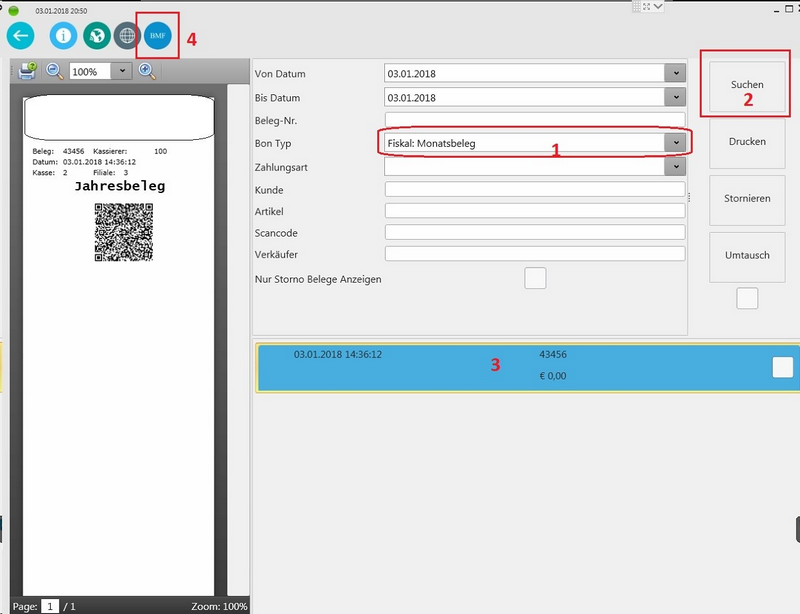800x614 pixels.
Task: Click the Stornieren button
Action: pyautogui.click(x=747, y=199)
